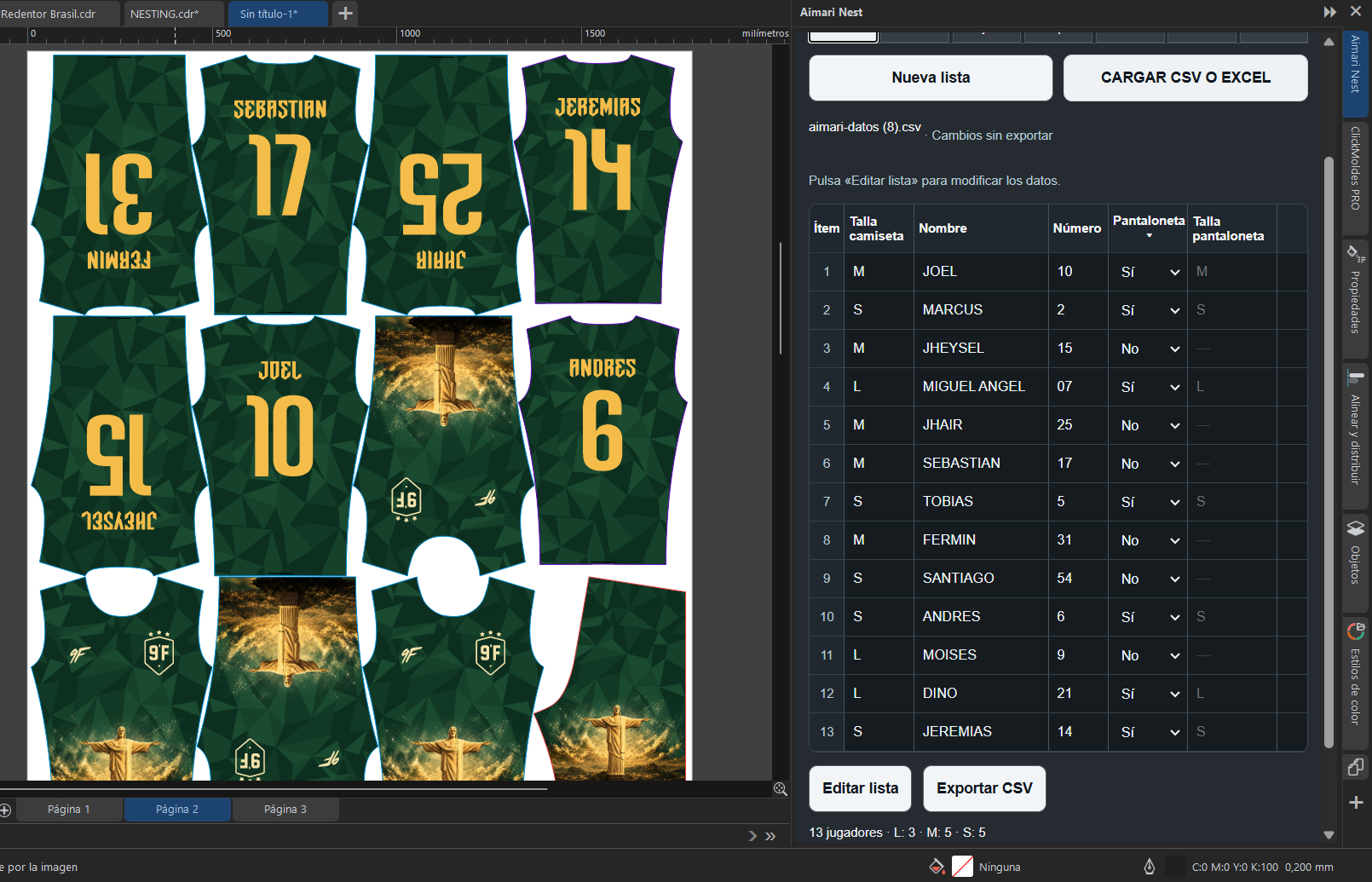Click the Editar lista button
Image resolution: width=1372 pixels, height=882 pixels.
click(860, 788)
